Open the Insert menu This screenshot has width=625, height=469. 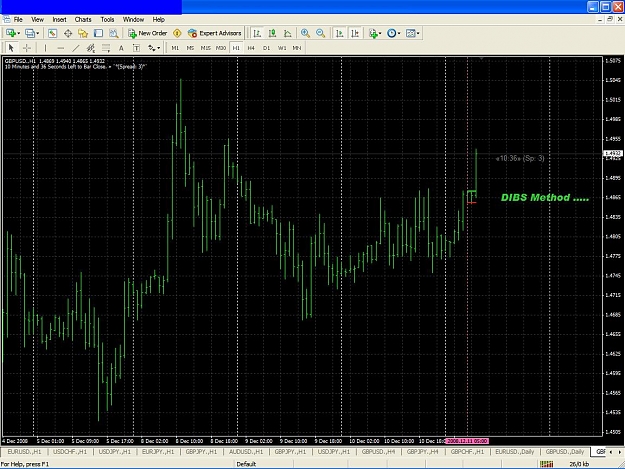click(59, 20)
